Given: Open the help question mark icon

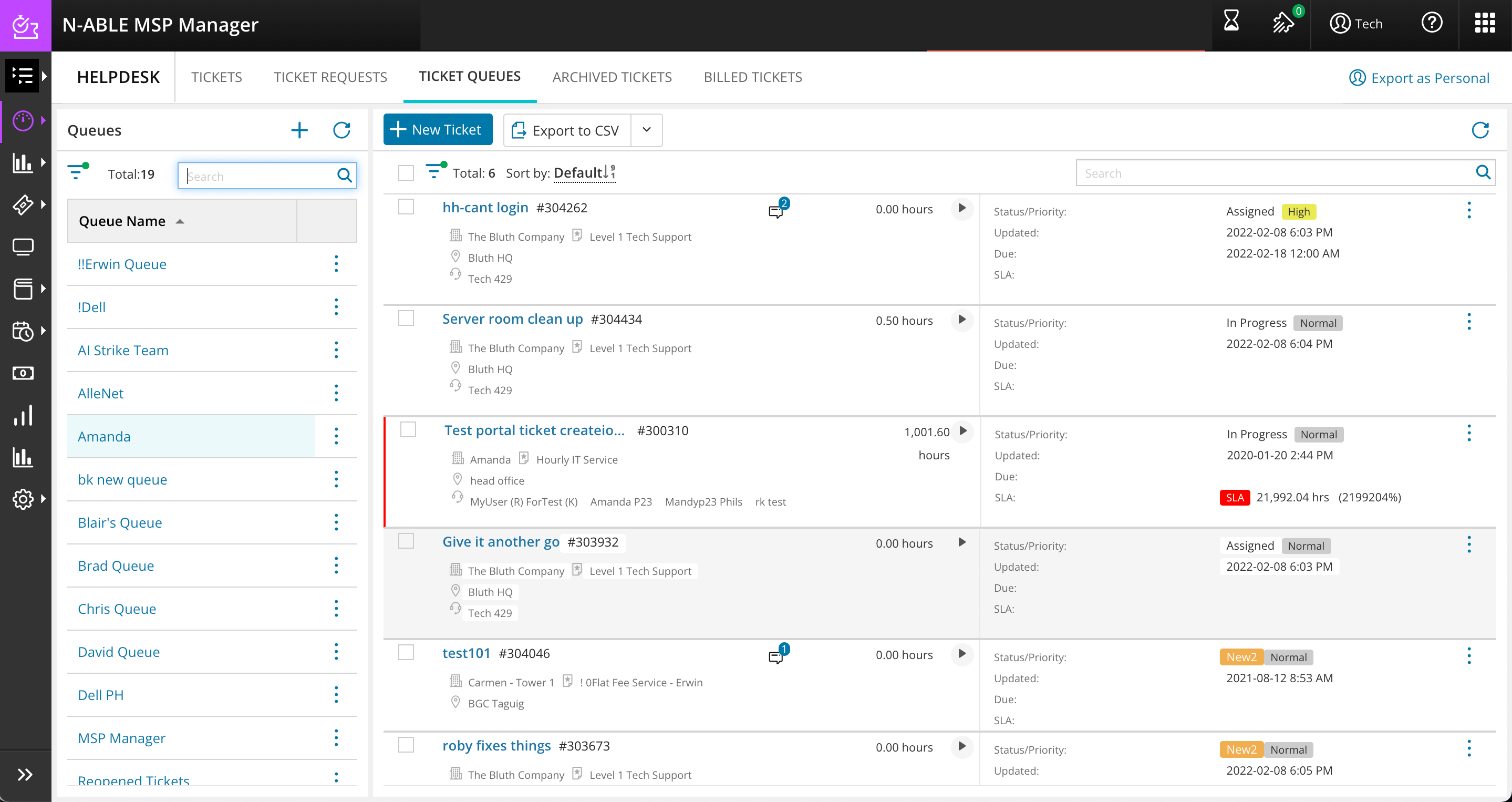Looking at the screenshot, I should (1432, 22).
